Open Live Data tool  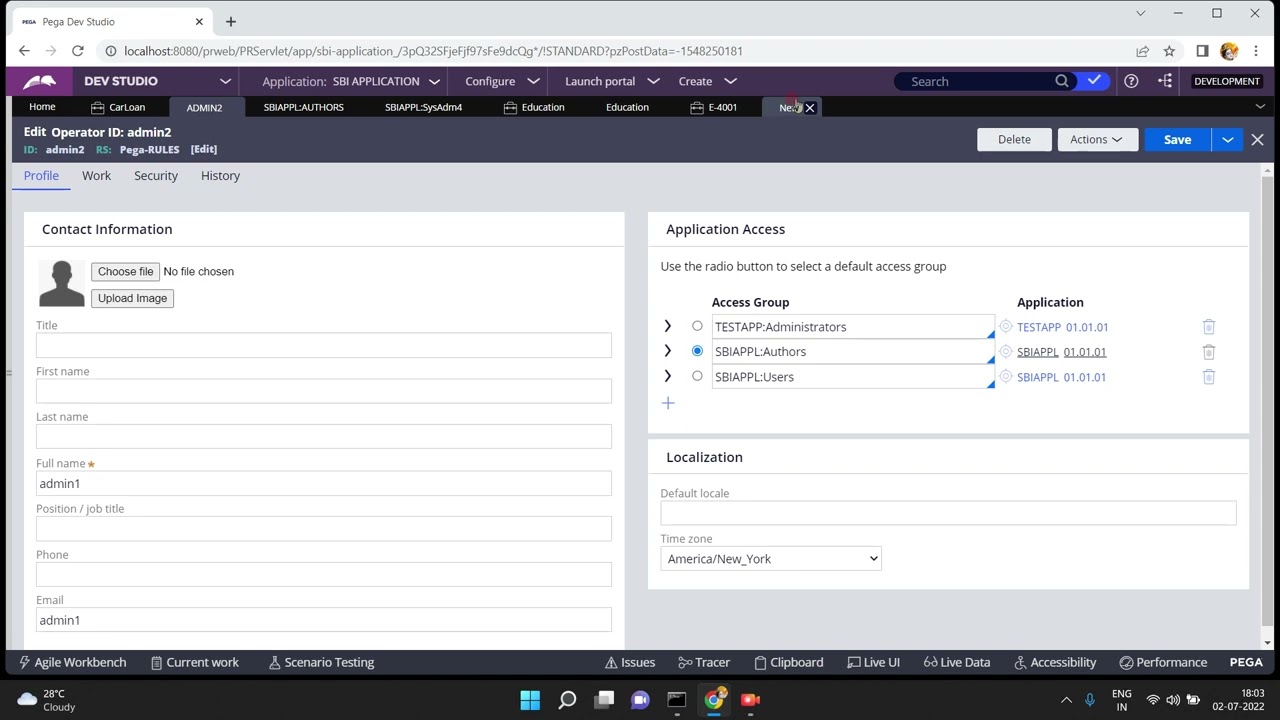(x=957, y=662)
